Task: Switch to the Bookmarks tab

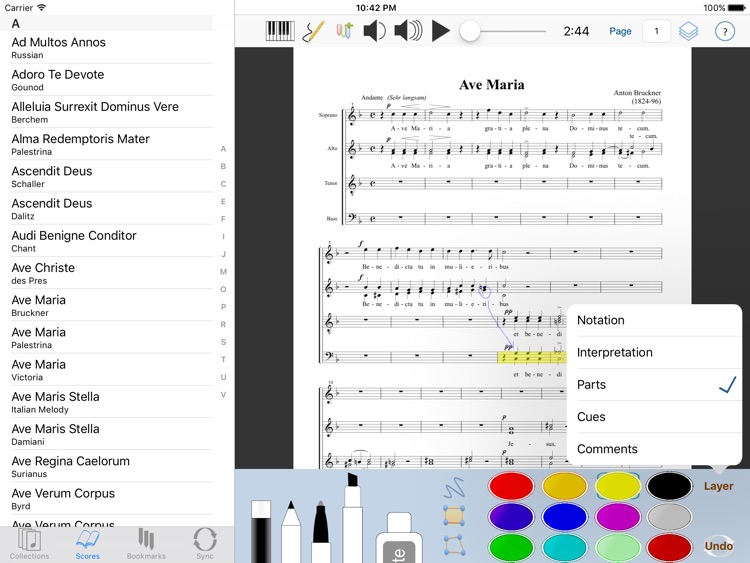Action: tap(146, 544)
